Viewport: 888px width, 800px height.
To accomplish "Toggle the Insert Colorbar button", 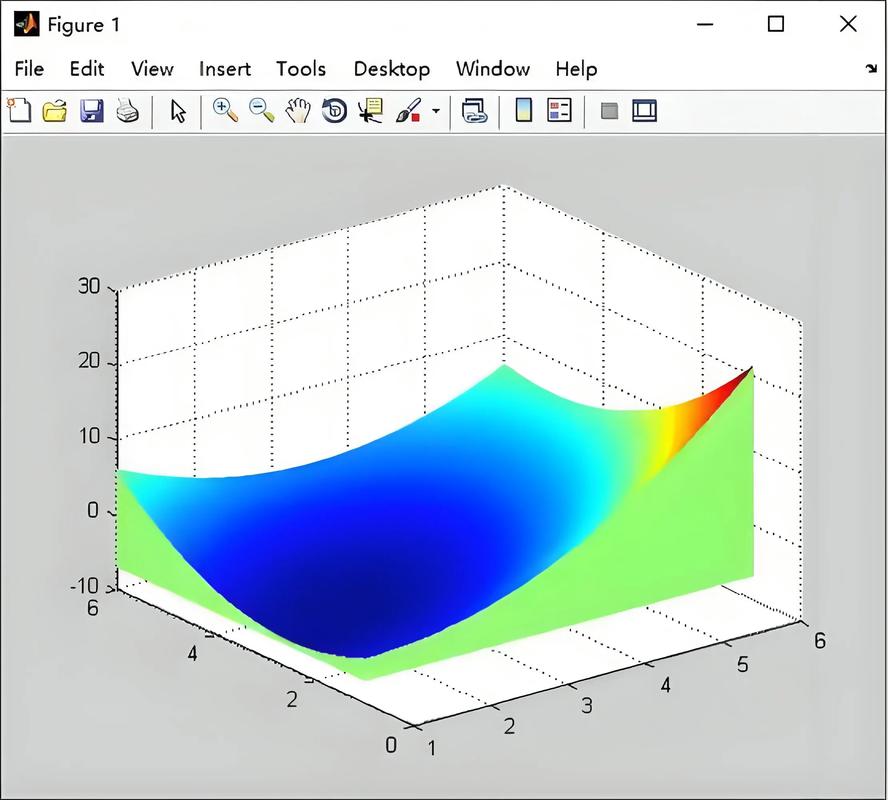I will coord(523,111).
